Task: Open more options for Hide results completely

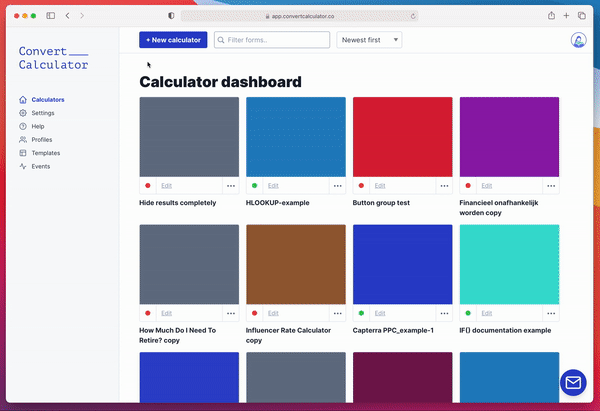Action: click(x=231, y=186)
